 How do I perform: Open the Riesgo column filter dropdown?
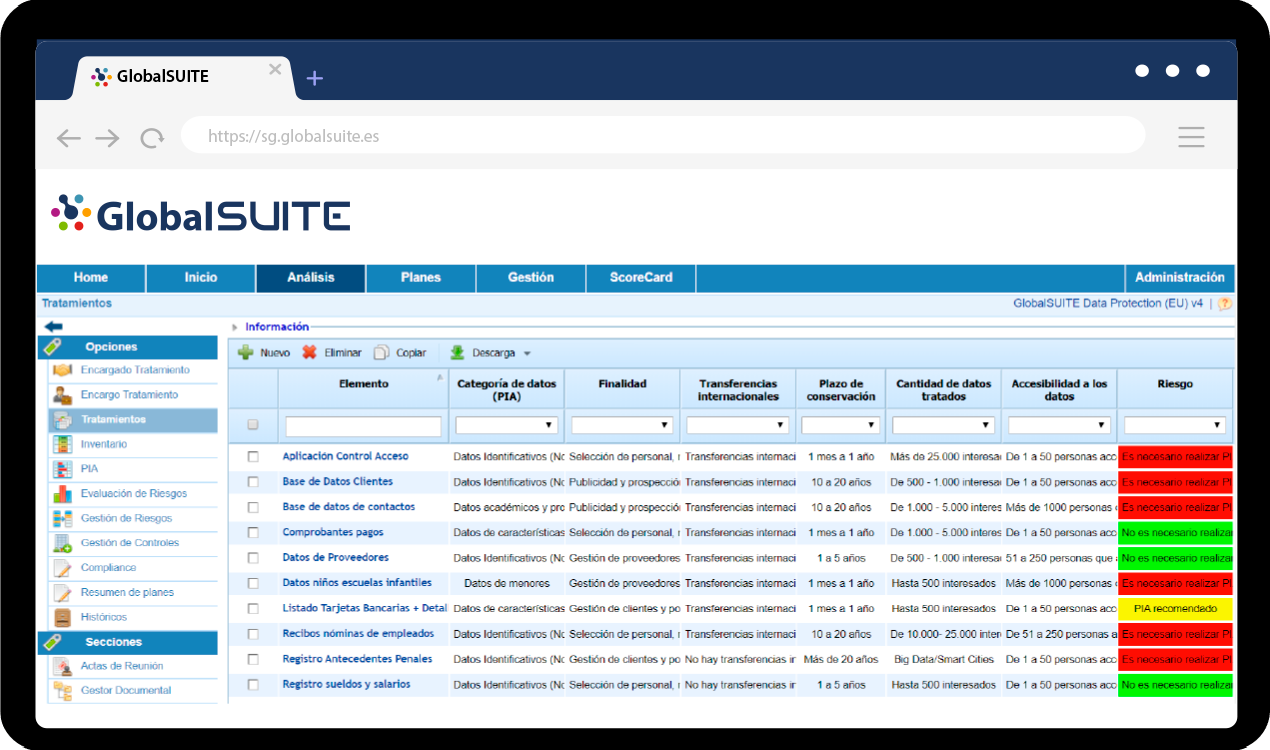[1175, 425]
